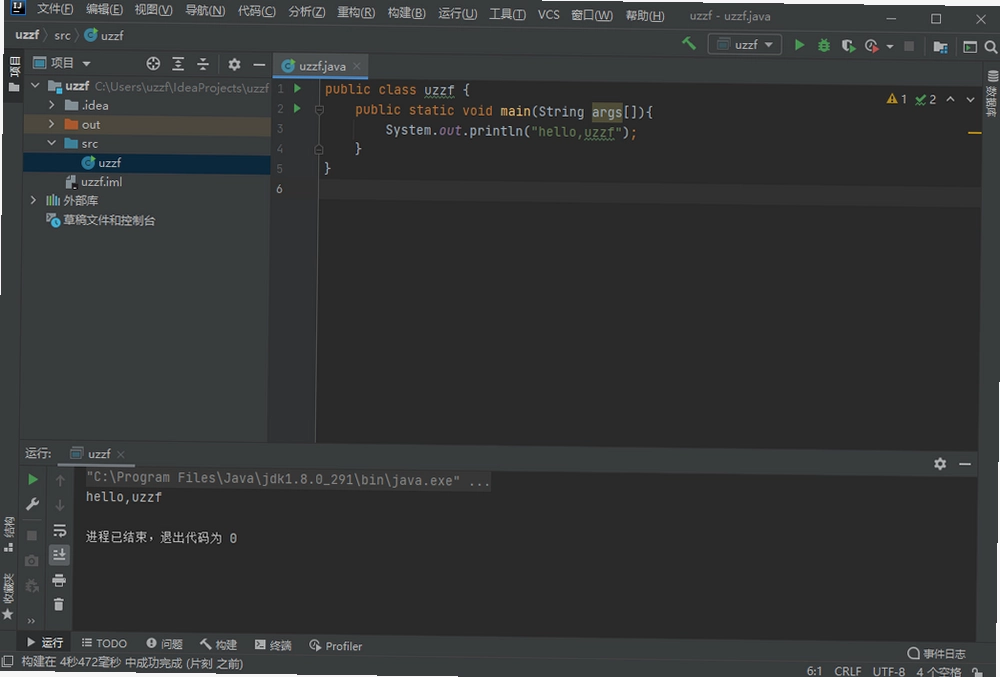Collapse the src folder

pyautogui.click(x=52, y=143)
